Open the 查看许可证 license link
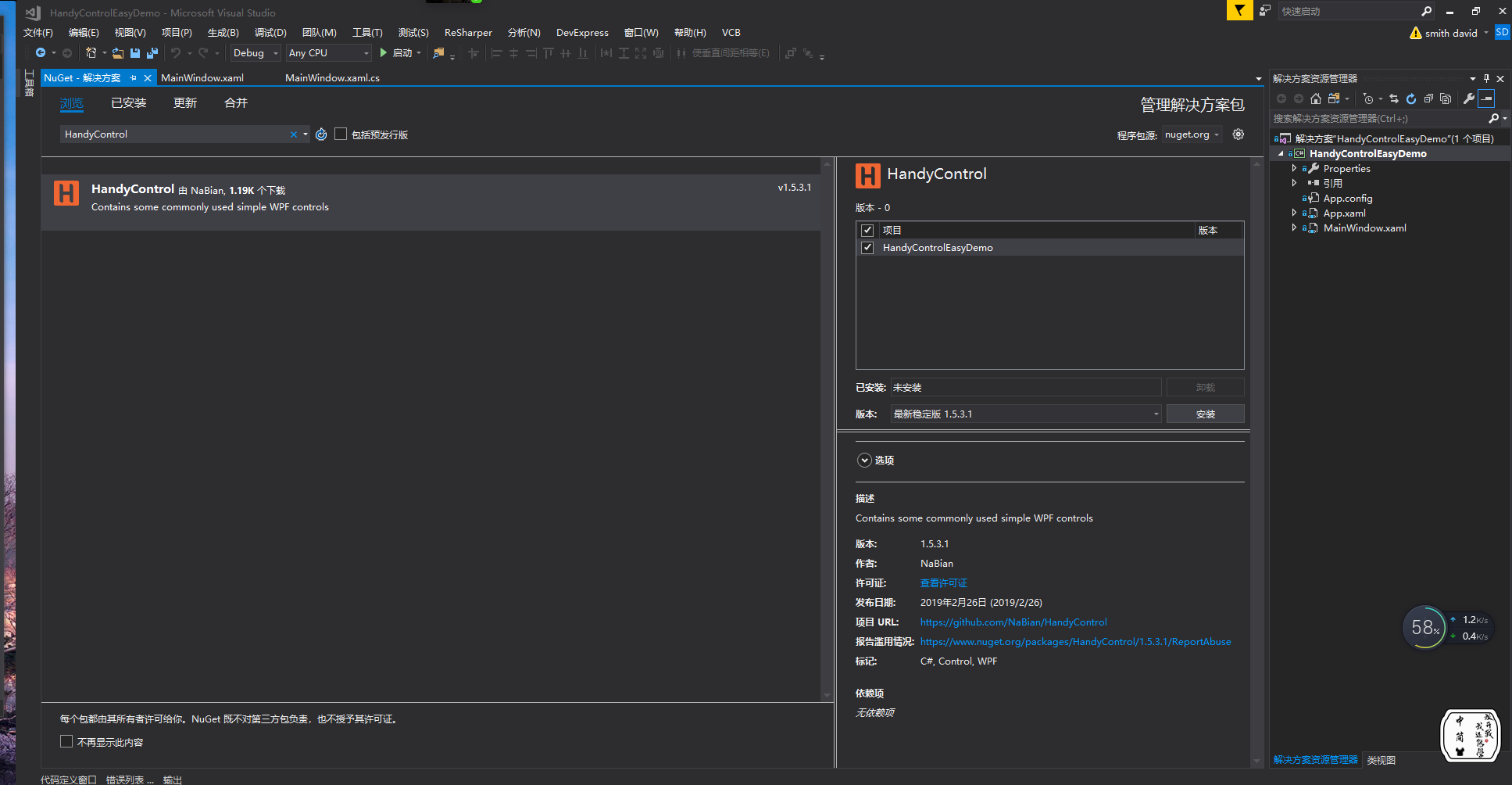Viewport: 1512px width, 785px height. click(x=943, y=582)
